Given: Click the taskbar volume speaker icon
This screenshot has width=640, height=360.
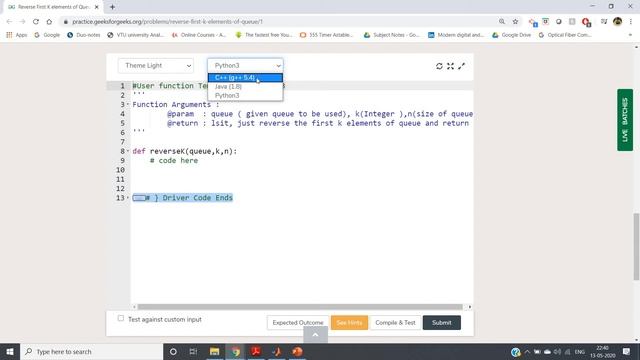Looking at the screenshot, I should click(557, 351).
